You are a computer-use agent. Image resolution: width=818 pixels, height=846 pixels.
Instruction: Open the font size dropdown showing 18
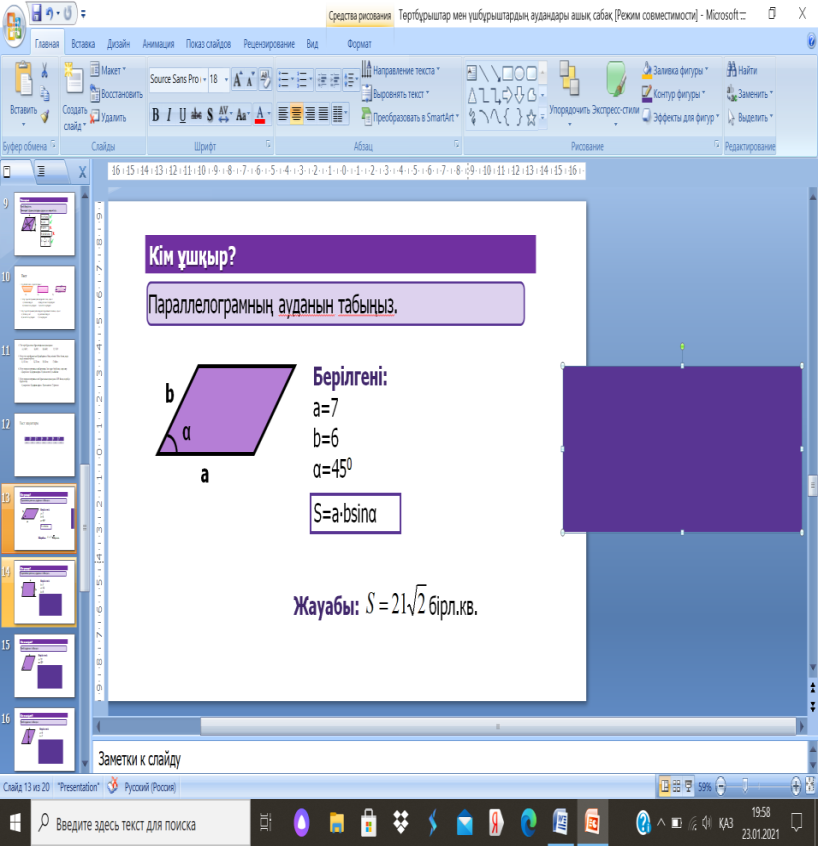point(226,80)
